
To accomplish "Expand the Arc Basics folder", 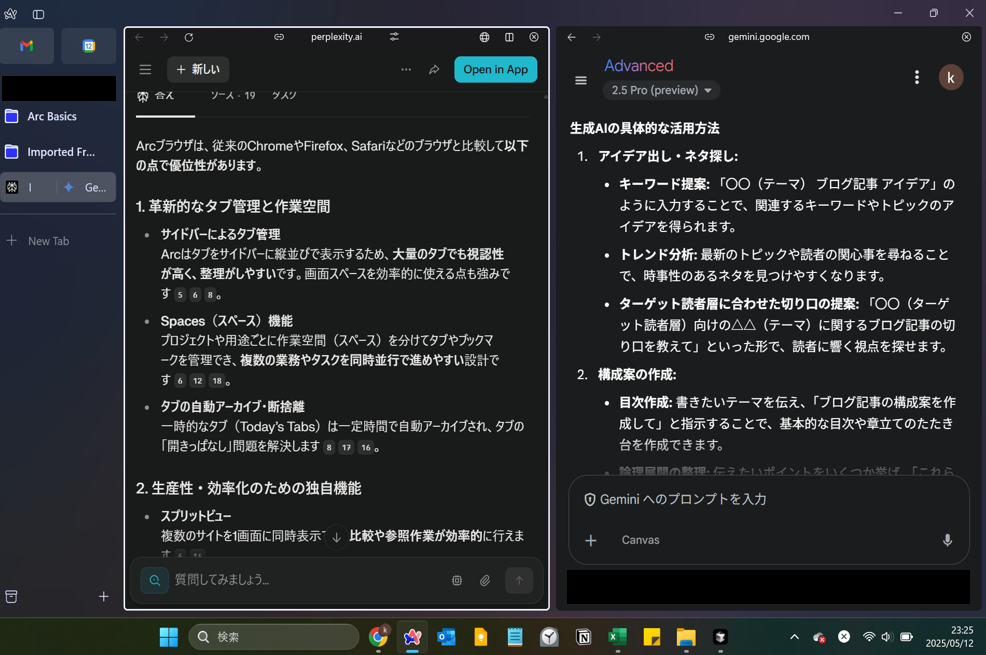I will tap(52, 116).
